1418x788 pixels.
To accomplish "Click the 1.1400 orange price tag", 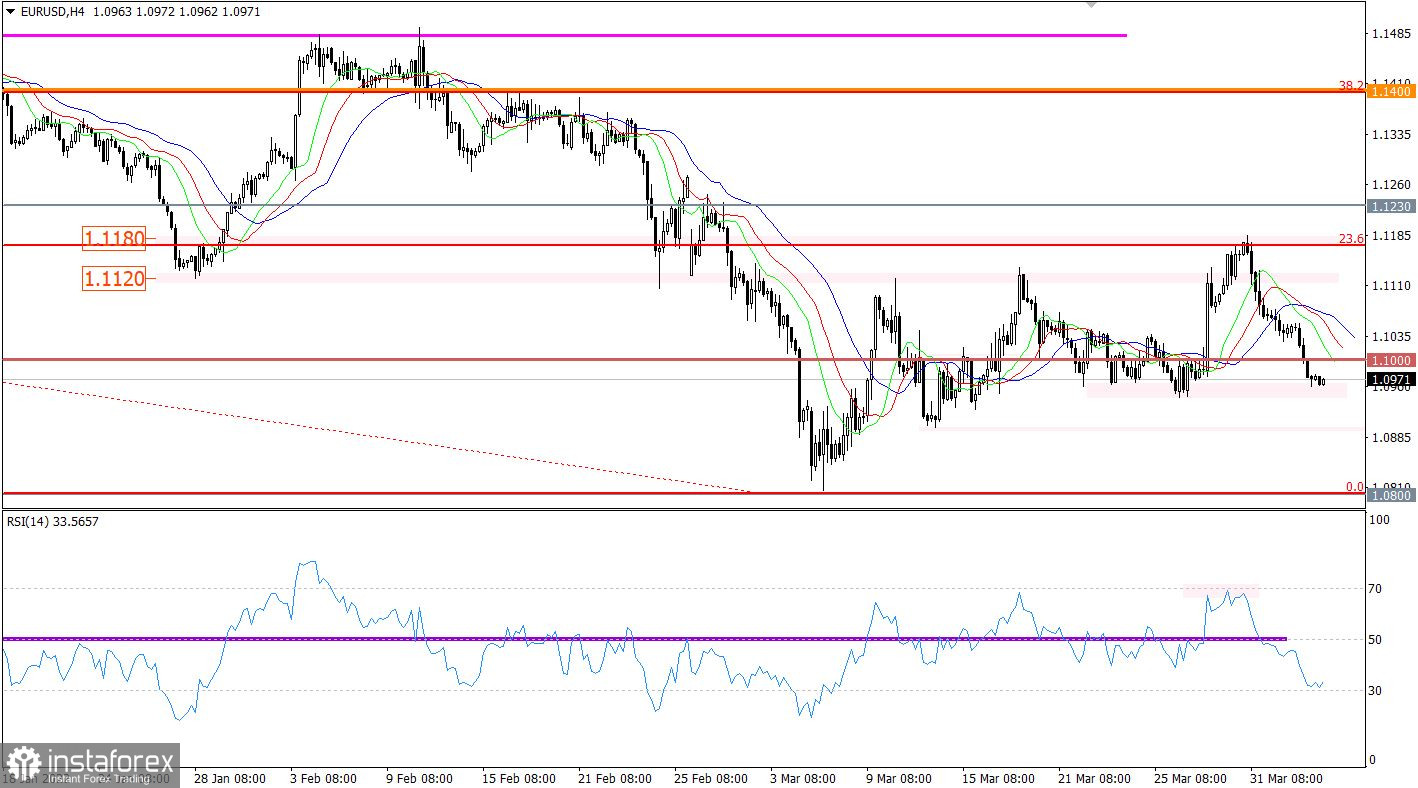I will (1391, 91).
